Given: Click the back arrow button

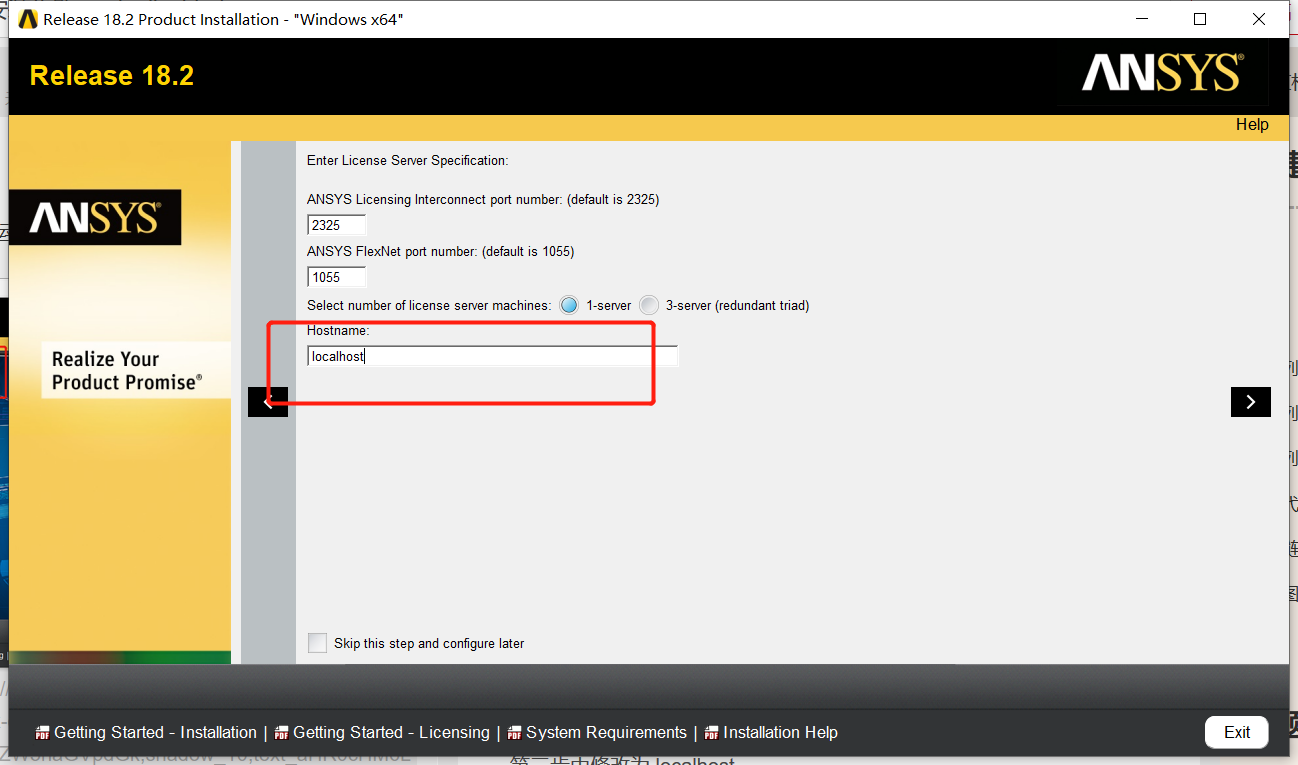Looking at the screenshot, I should 267,402.
